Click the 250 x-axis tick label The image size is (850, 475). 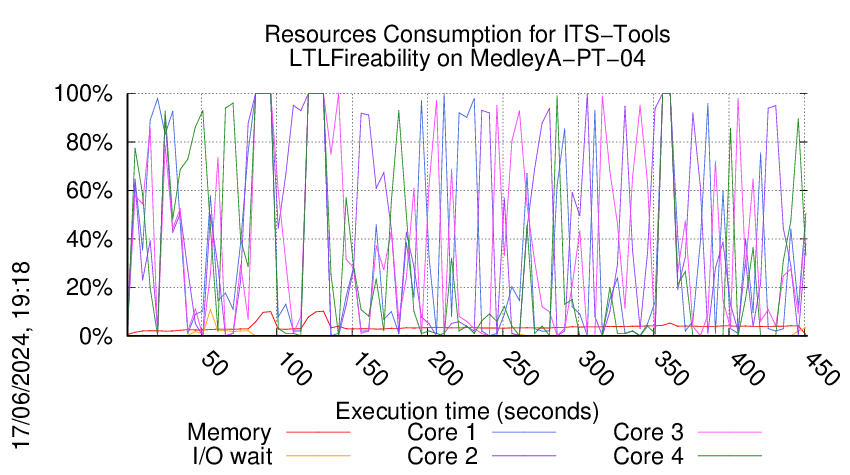point(519,369)
